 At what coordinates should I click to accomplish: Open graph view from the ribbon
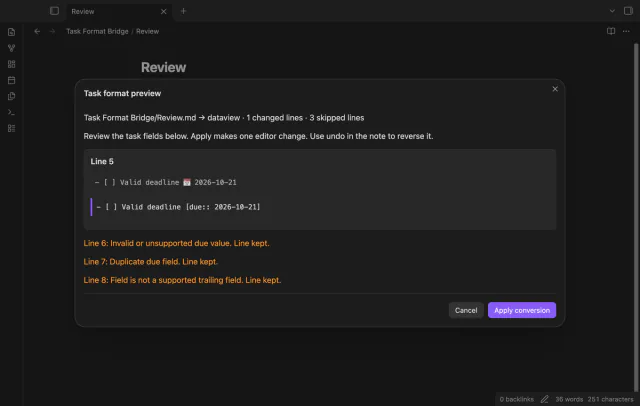click(x=11, y=48)
